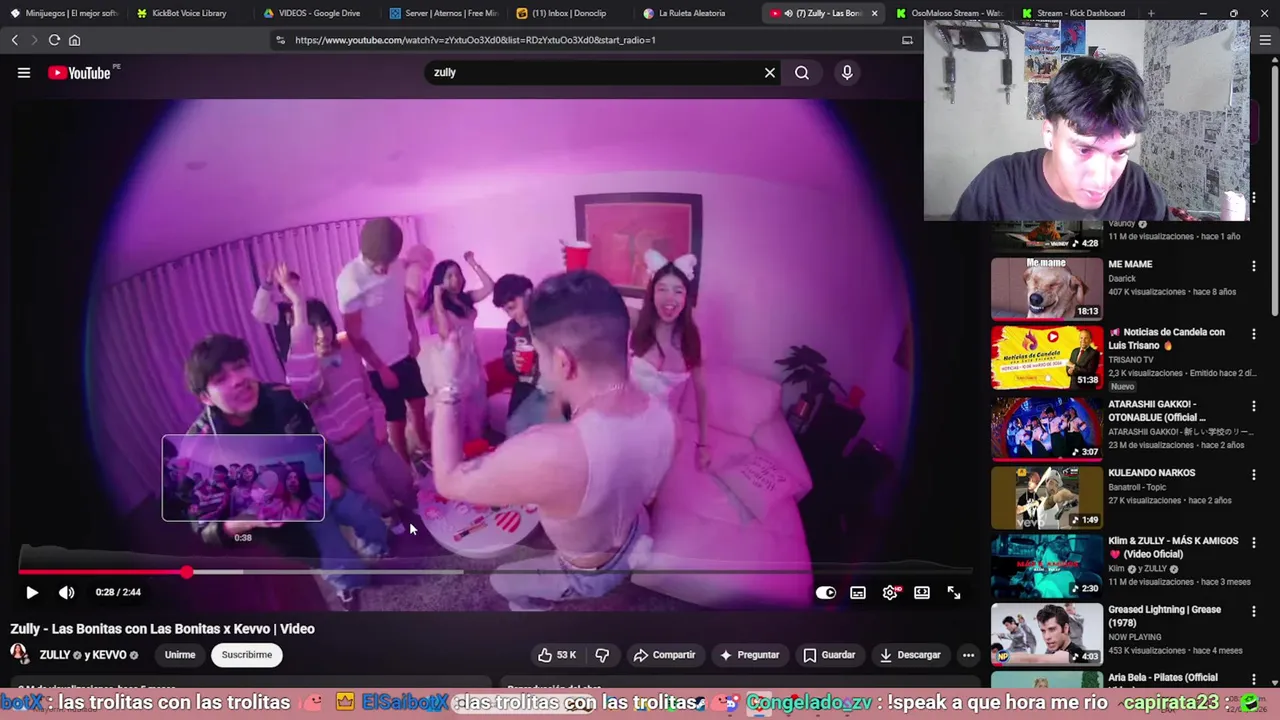Open the ZULLY channel avatar
This screenshot has height=720, width=1280.
click(x=20, y=655)
